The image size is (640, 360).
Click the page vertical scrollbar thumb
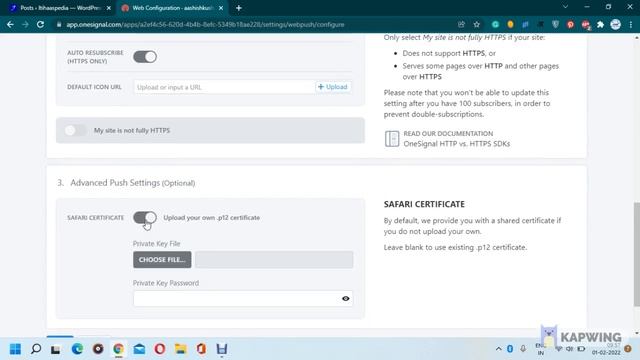(x=636, y=254)
